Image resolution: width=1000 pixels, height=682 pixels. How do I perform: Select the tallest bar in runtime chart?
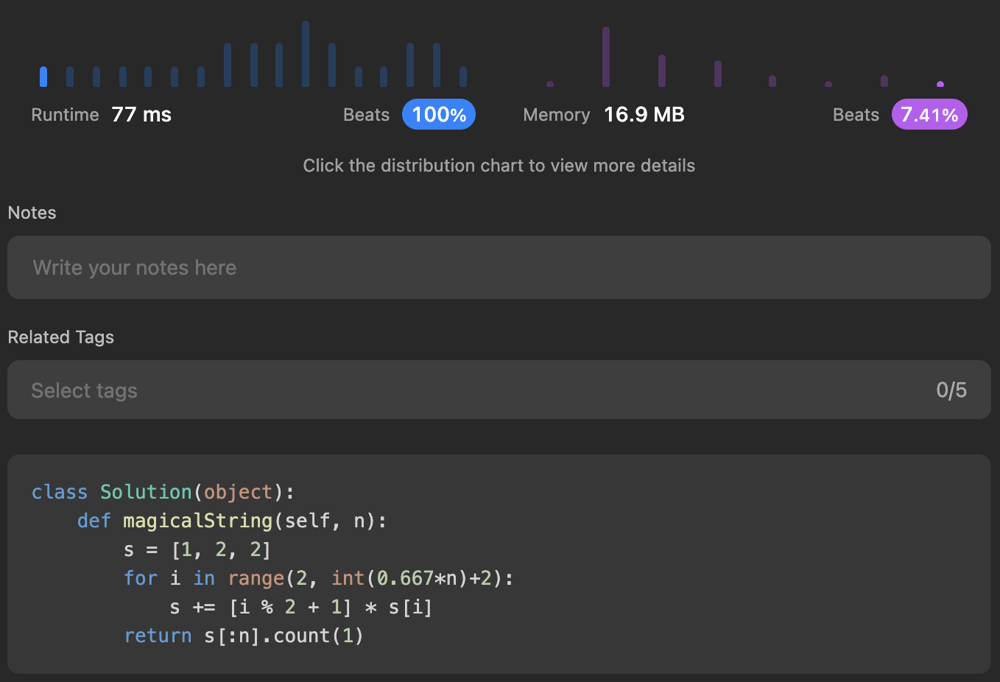point(305,54)
